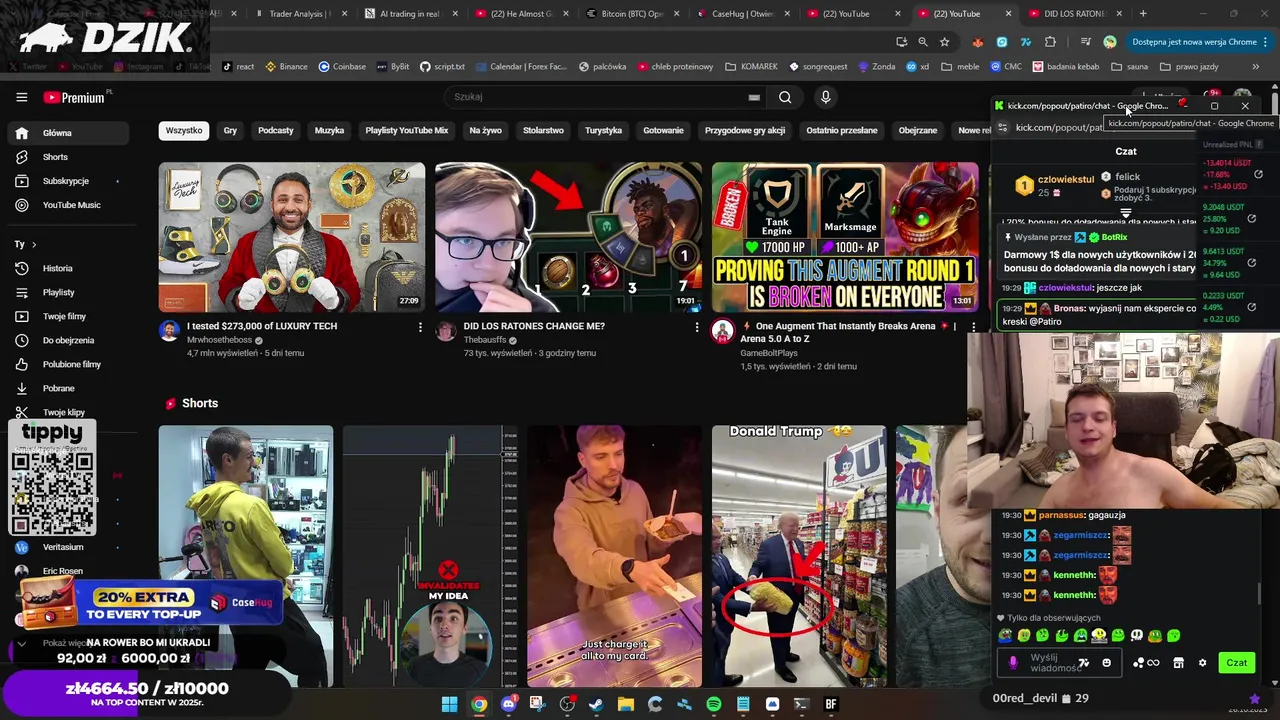Open Twoje filmy in the sidebar
The height and width of the screenshot is (720, 1280).
pos(66,316)
